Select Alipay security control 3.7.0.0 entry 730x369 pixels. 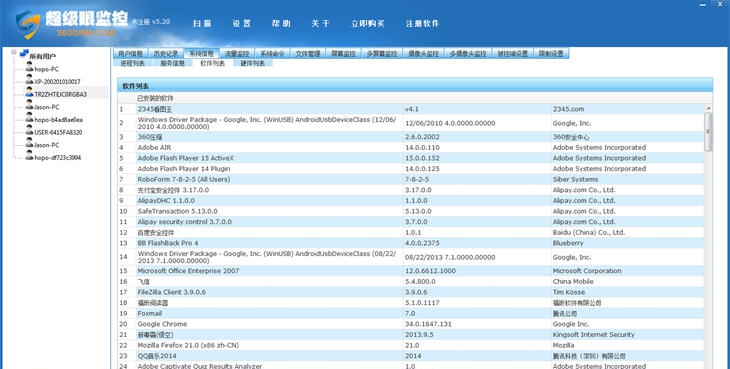click(x=411, y=222)
